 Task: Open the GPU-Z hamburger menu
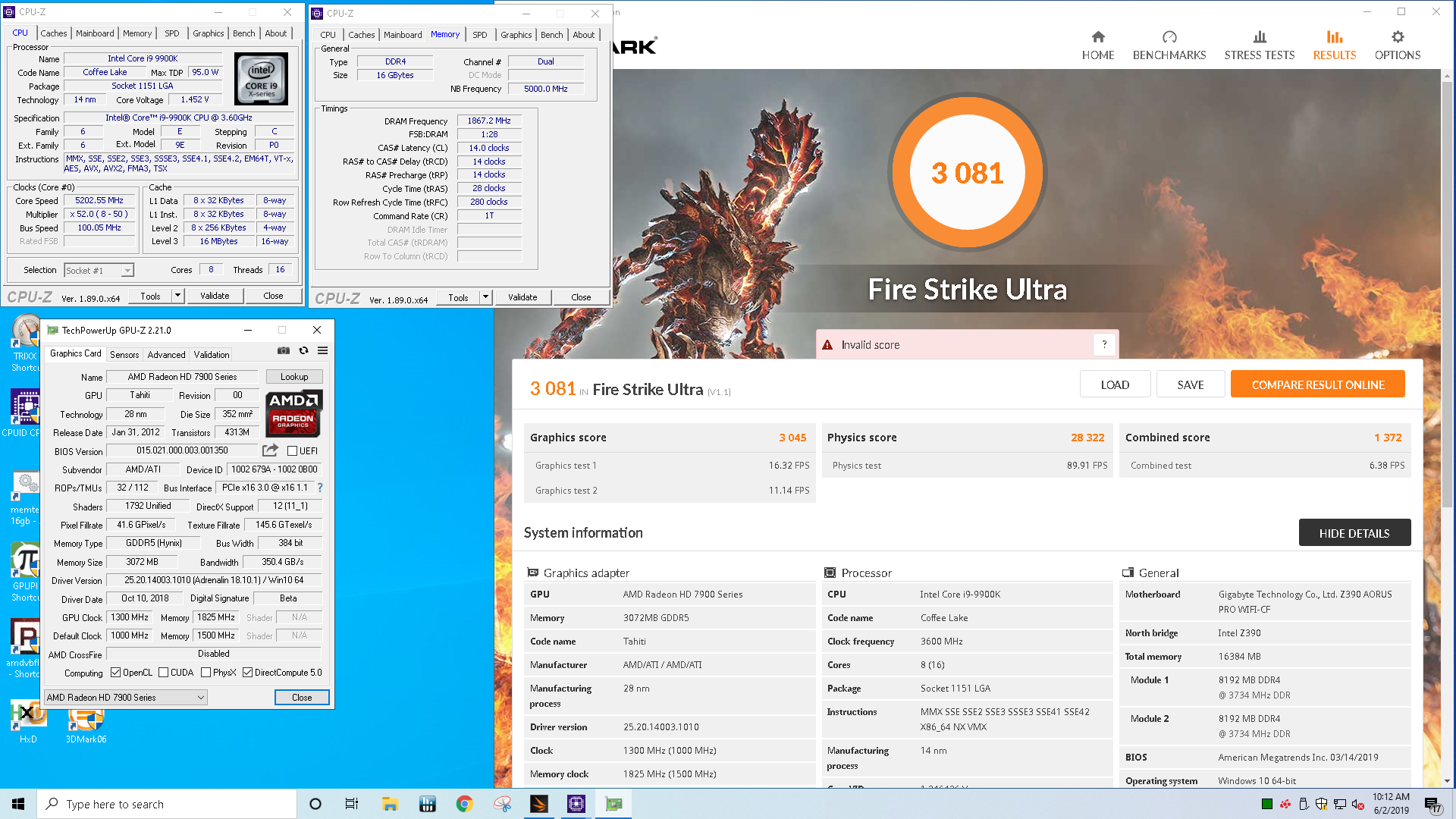[x=322, y=350]
